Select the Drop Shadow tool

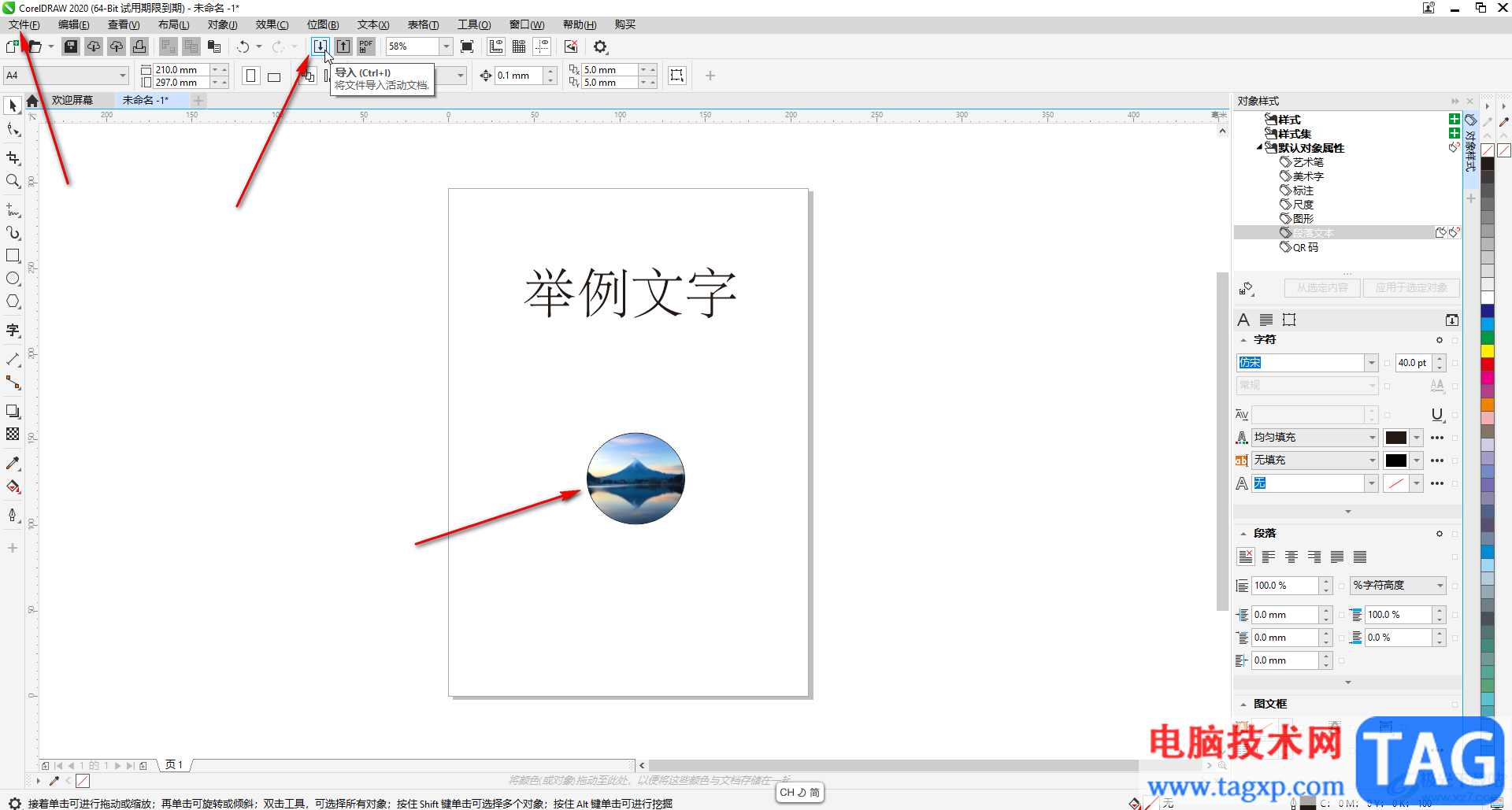13,411
